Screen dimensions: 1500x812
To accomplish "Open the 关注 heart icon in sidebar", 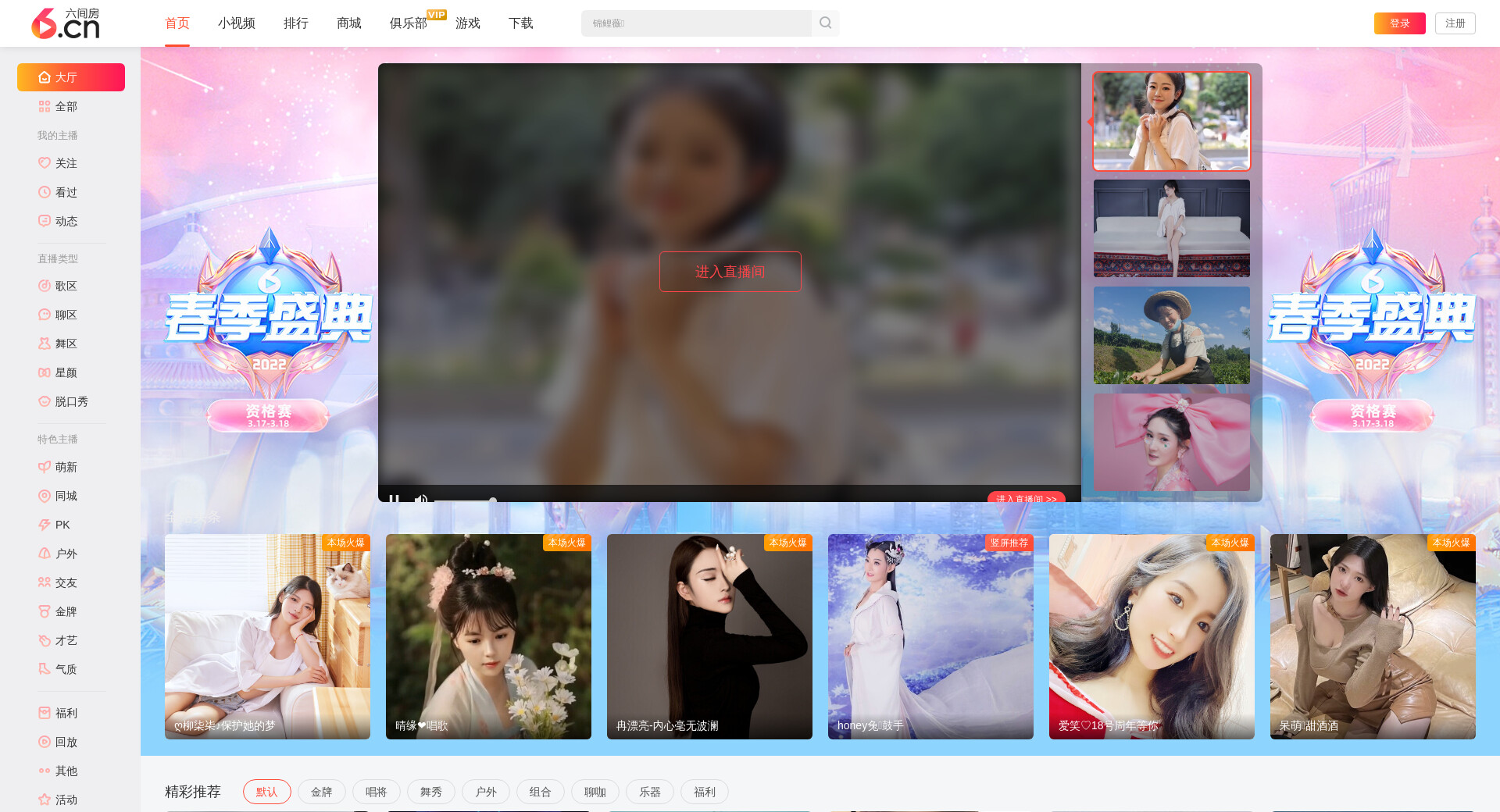I will [x=45, y=163].
